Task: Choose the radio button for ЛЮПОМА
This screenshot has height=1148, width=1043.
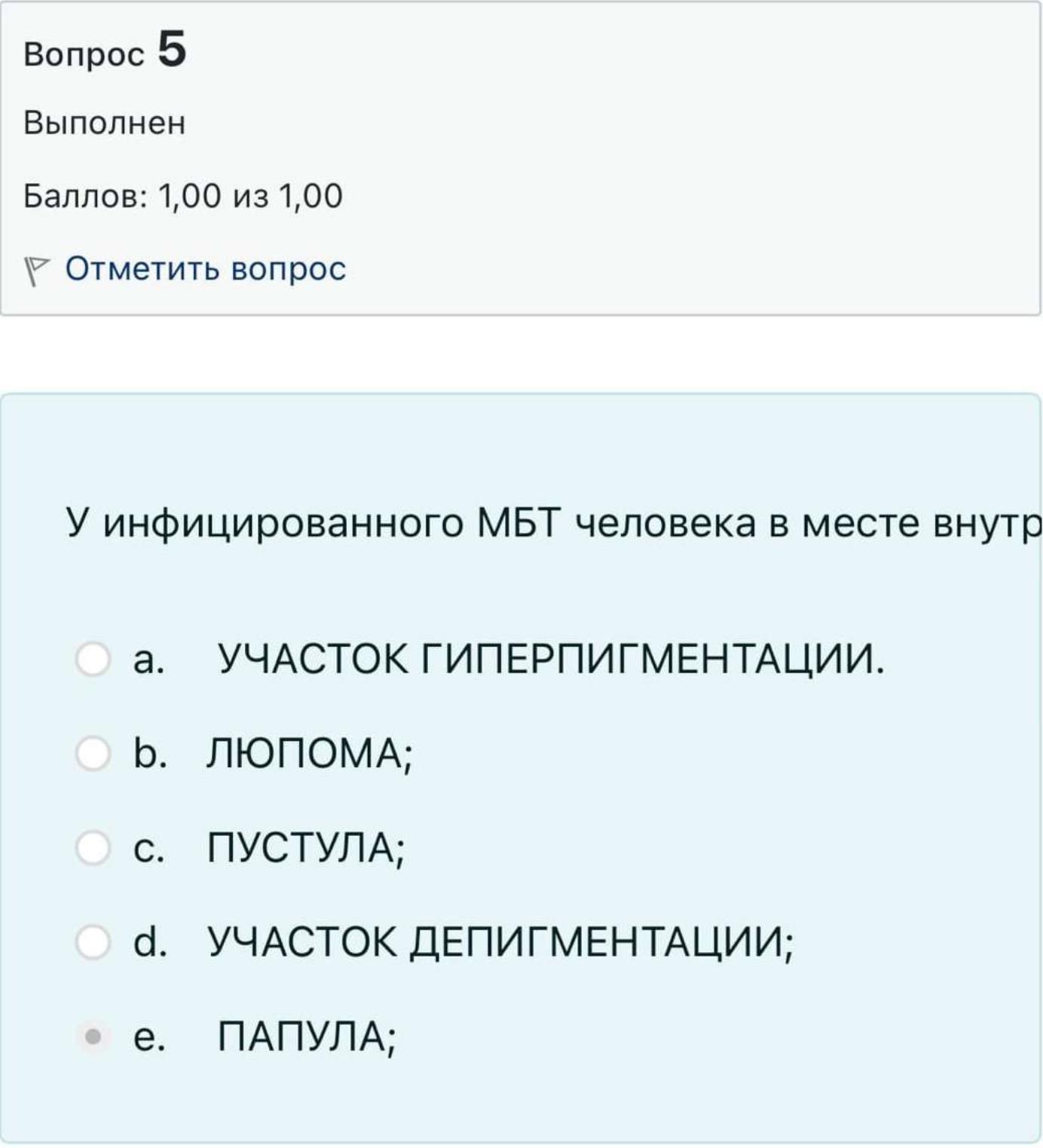Action: point(93,753)
